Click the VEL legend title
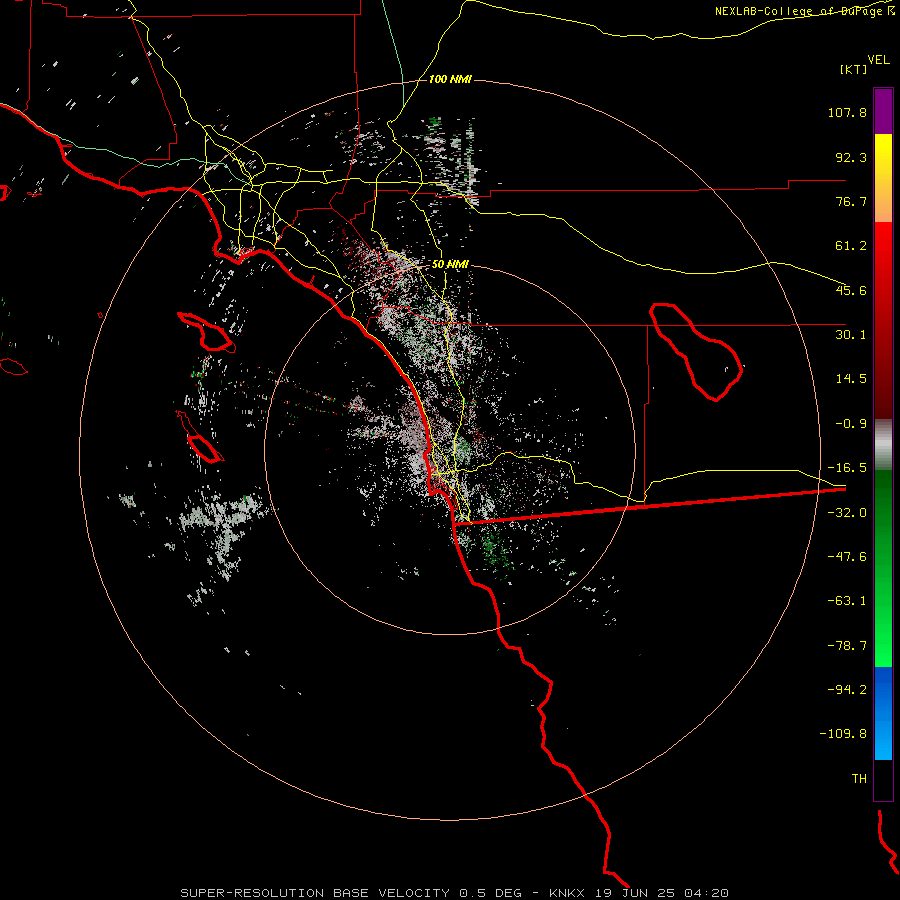 click(x=878, y=59)
